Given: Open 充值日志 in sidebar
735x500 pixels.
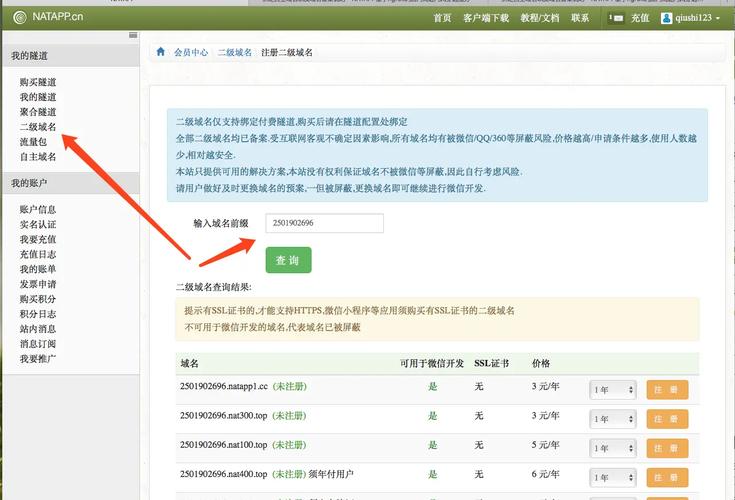Looking at the screenshot, I should 38,254.
